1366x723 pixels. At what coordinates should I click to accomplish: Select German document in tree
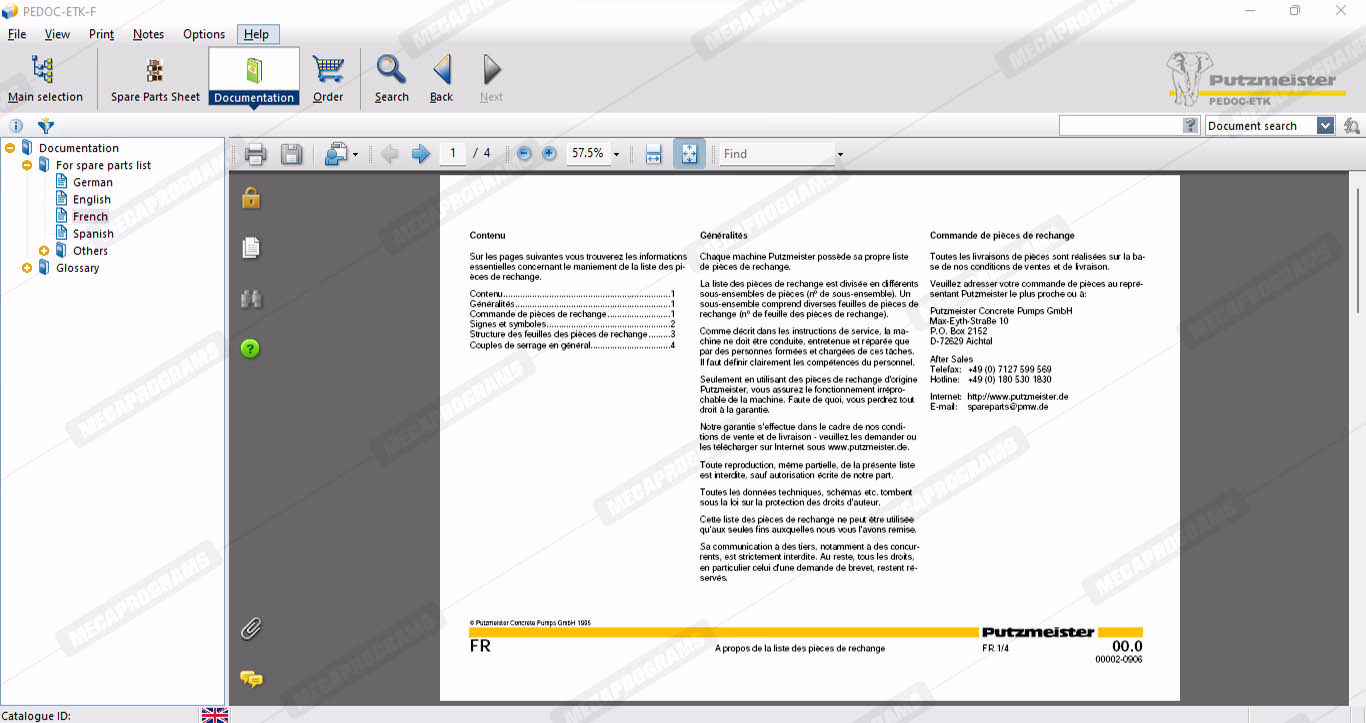tap(92, 182)
